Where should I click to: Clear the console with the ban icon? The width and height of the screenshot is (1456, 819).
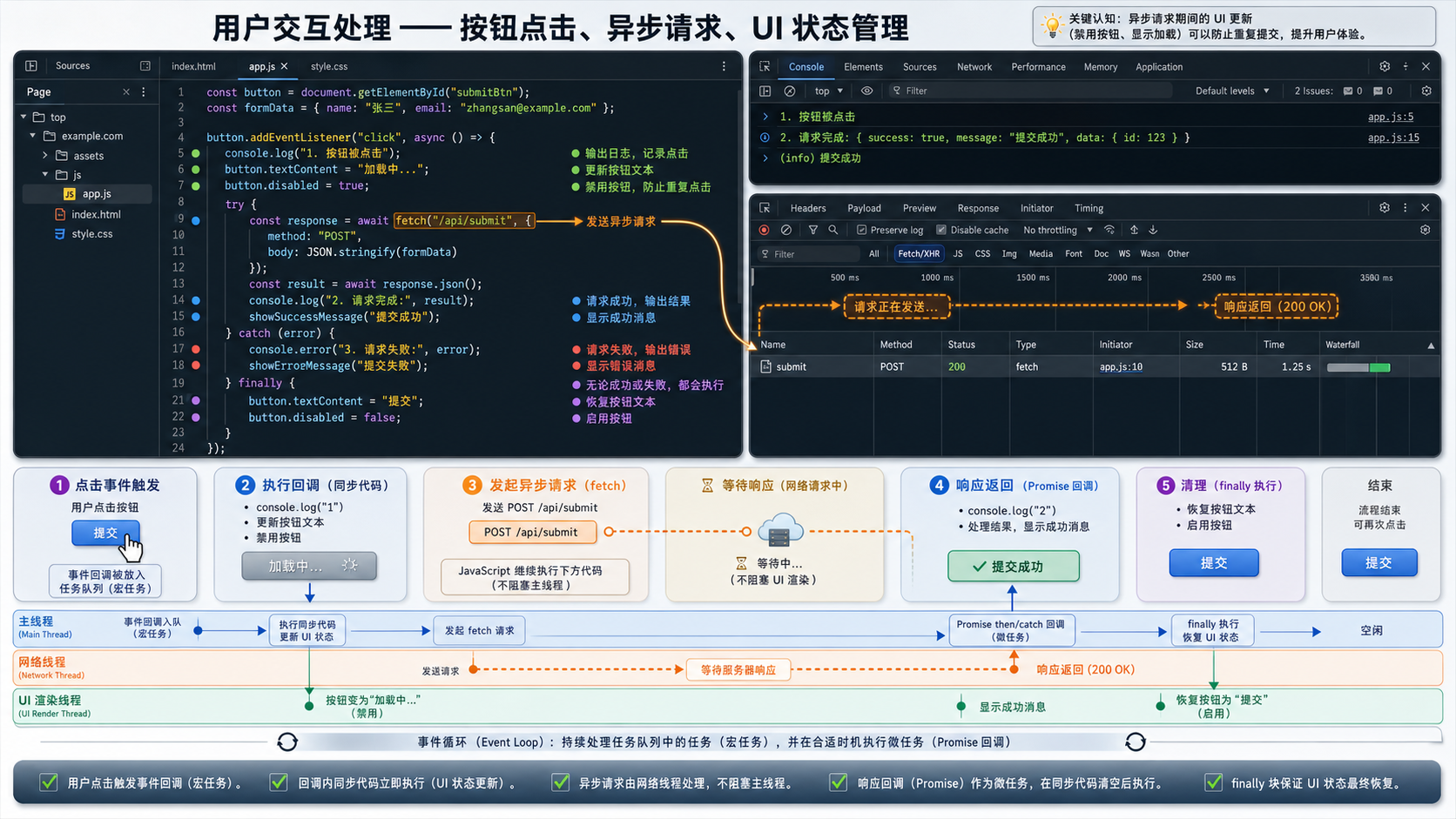pyautogui.click(x=790, y=91)
